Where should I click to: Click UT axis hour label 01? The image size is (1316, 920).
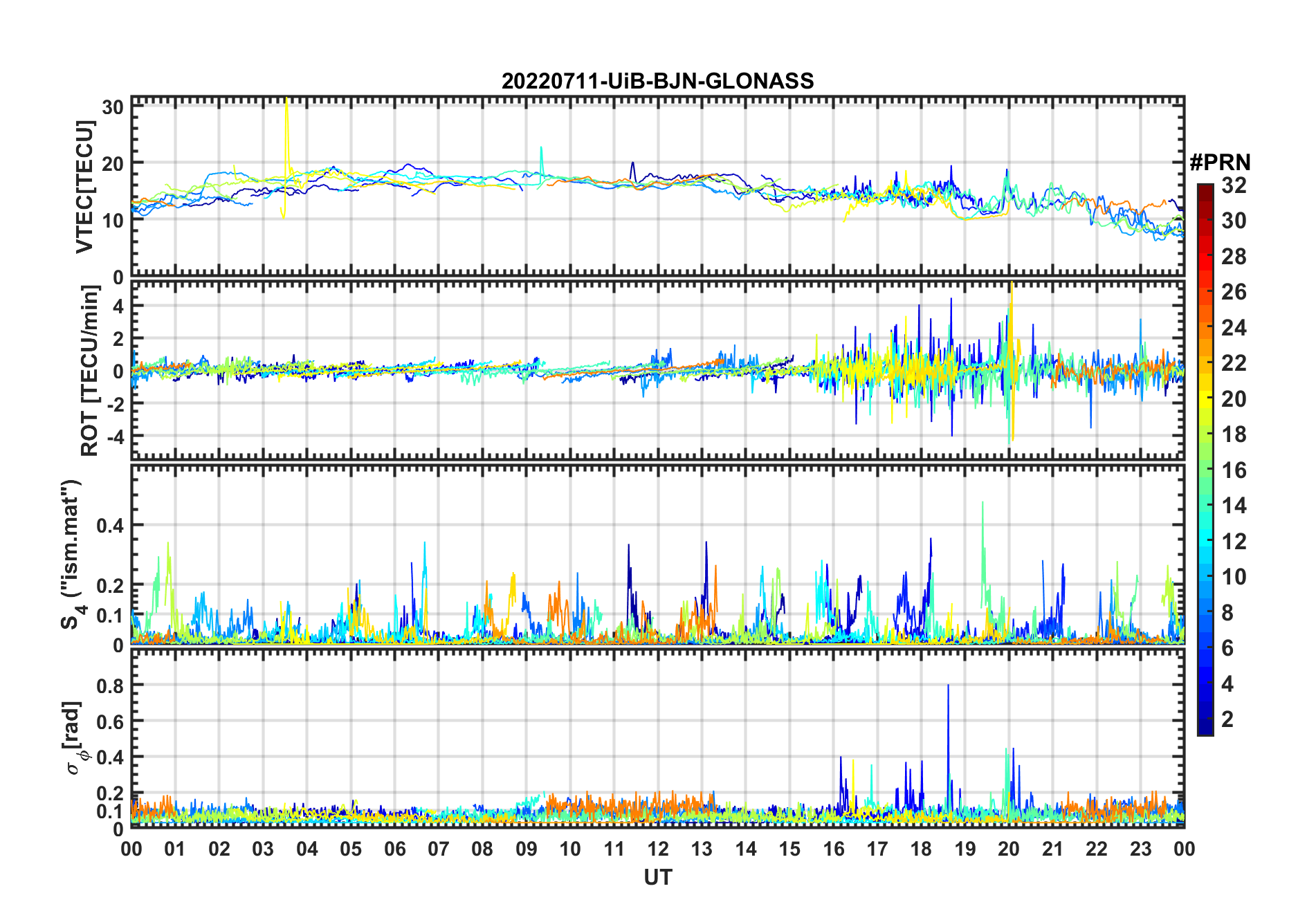[175, 849]
